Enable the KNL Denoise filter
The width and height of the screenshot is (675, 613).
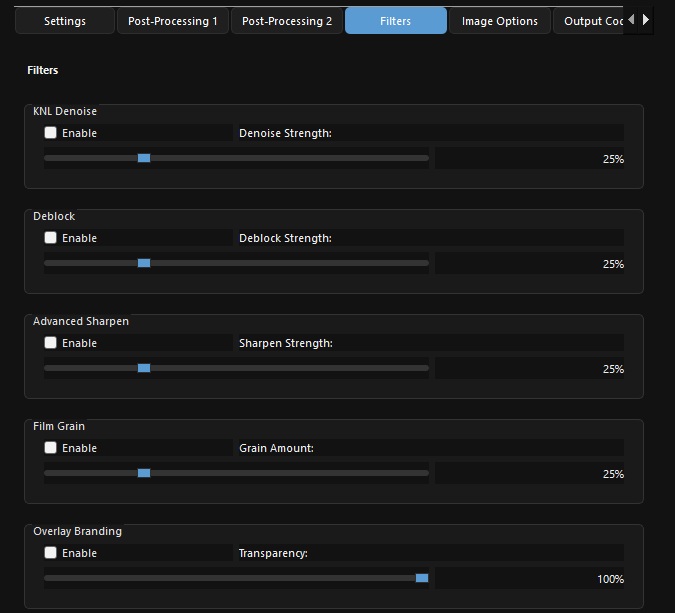pos(50,133)
